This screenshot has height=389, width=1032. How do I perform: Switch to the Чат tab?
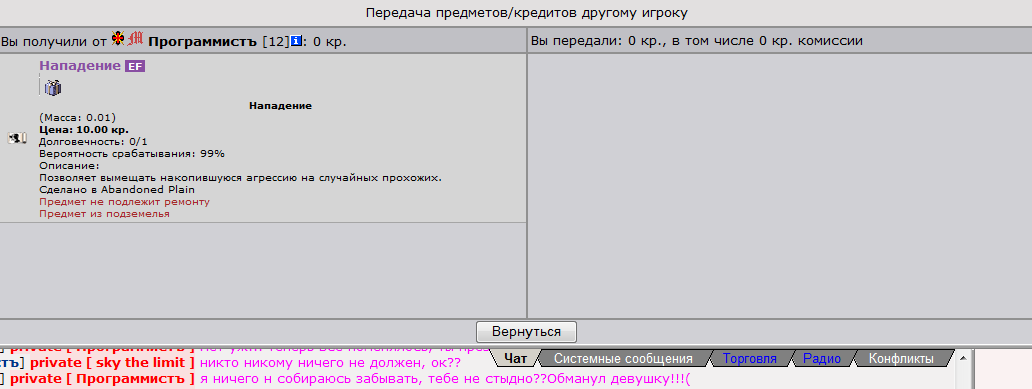click(515, 359)
